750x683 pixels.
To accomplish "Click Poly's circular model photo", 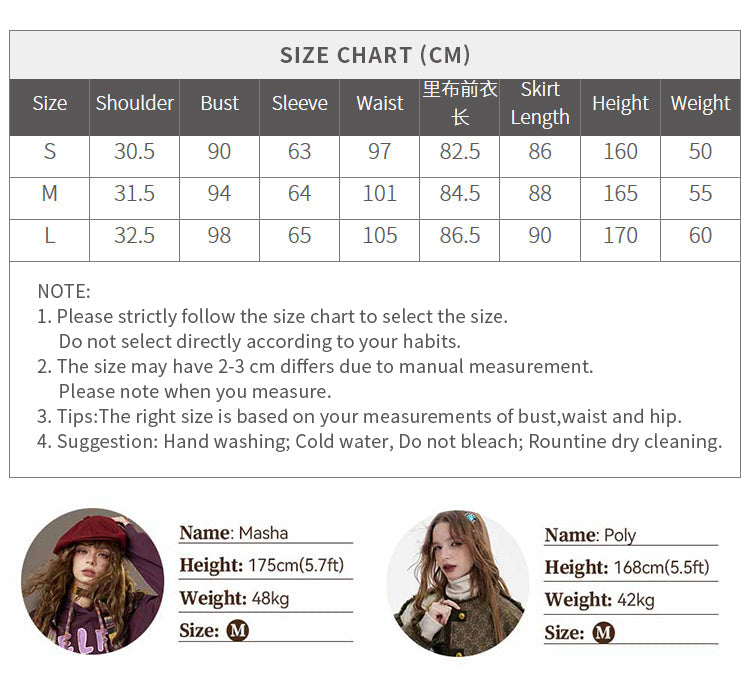I will coord(458,583).
